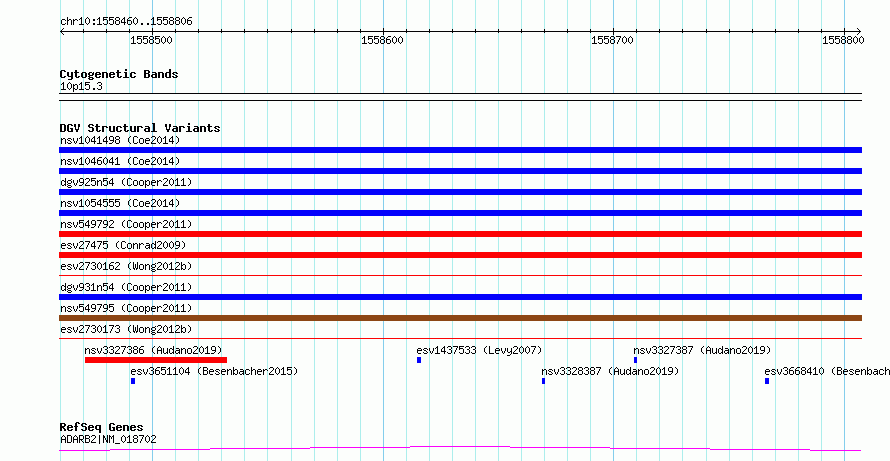The image size is (890, 461).
Task: Click esv2730173 (Wong2012b) variant label
Action: click(x=126, y=329)
